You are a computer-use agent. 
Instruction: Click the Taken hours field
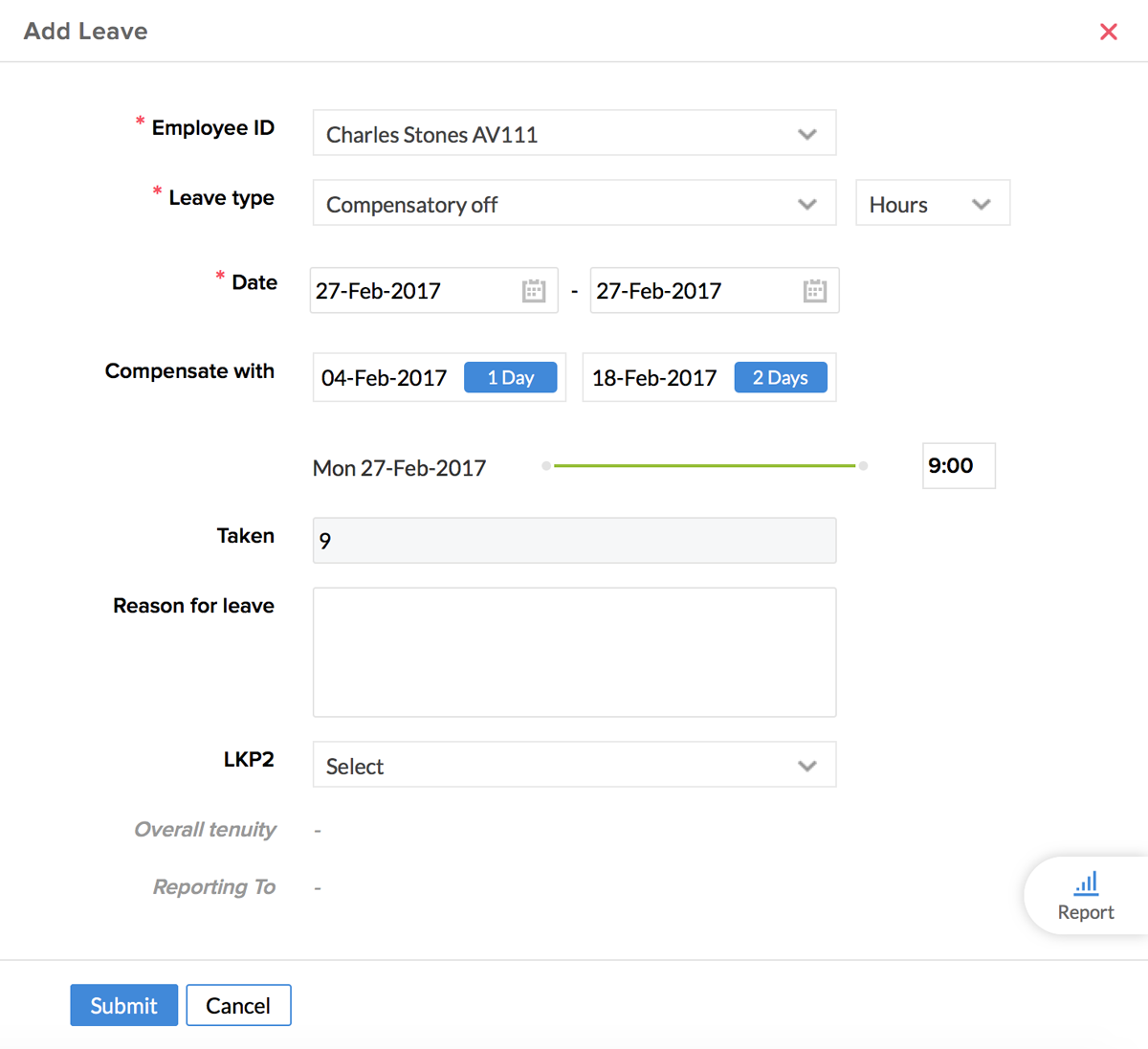(574, 541)
